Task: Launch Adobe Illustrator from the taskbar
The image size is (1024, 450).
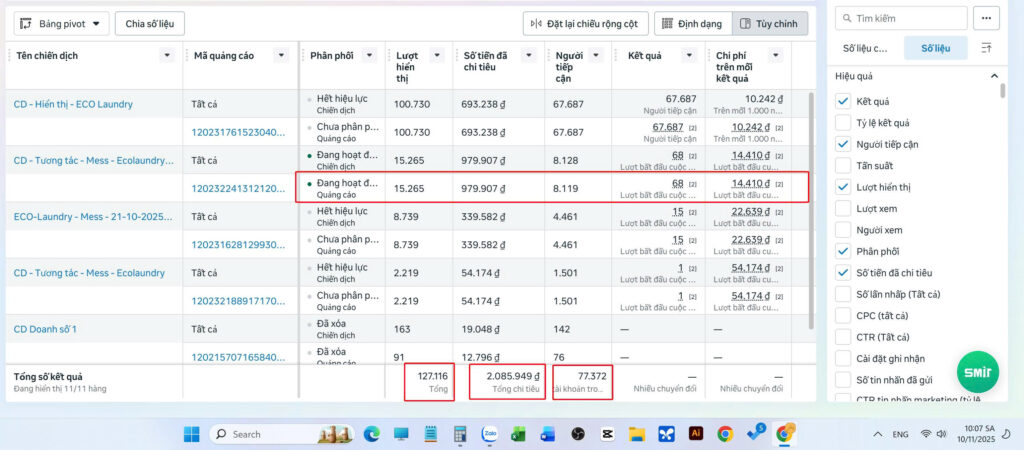Action: (x=696, y=434)
